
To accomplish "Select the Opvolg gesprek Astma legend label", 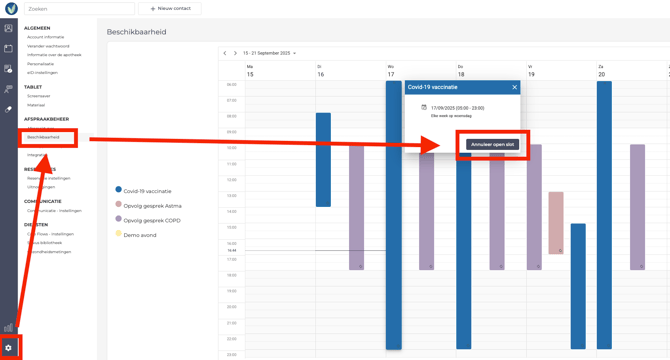I will [153, 206].
